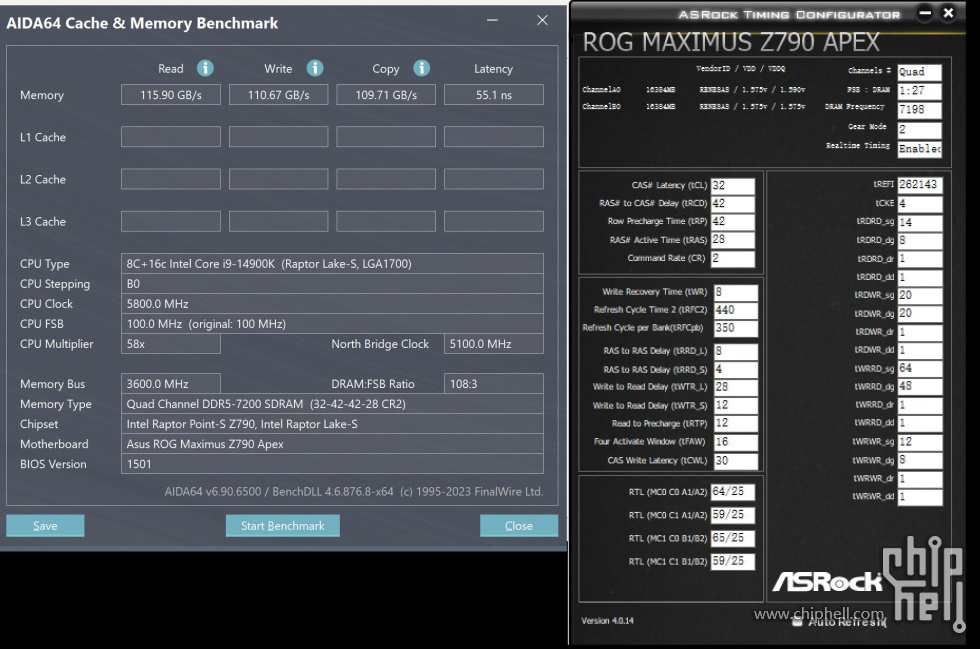Image resolution: width=980 pixels, height=649 pixels.
Task: Click the tWRWR_dd field
Action: click(920, 497)
